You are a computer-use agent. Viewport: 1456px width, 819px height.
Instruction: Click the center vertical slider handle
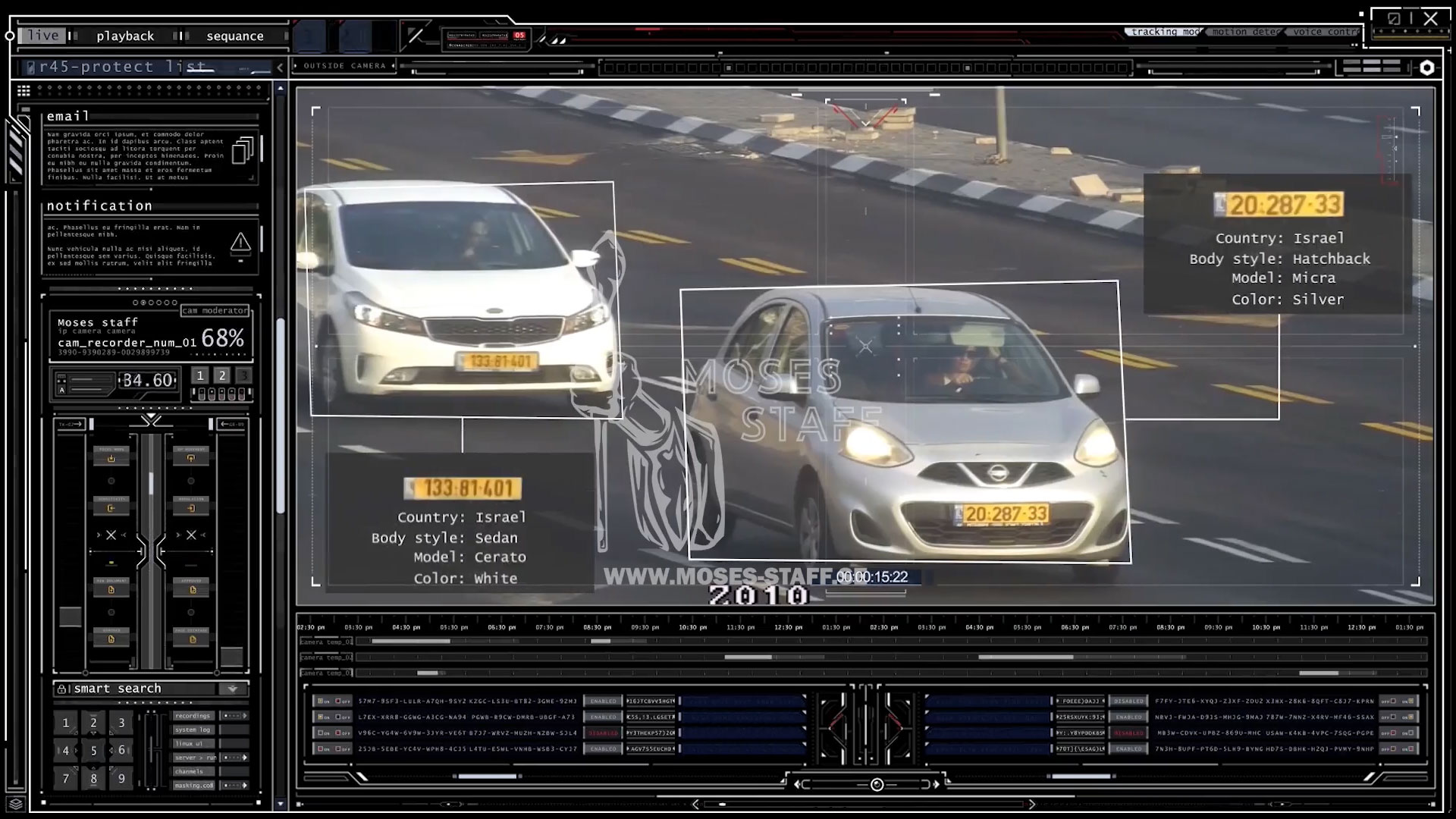point(151,483)
